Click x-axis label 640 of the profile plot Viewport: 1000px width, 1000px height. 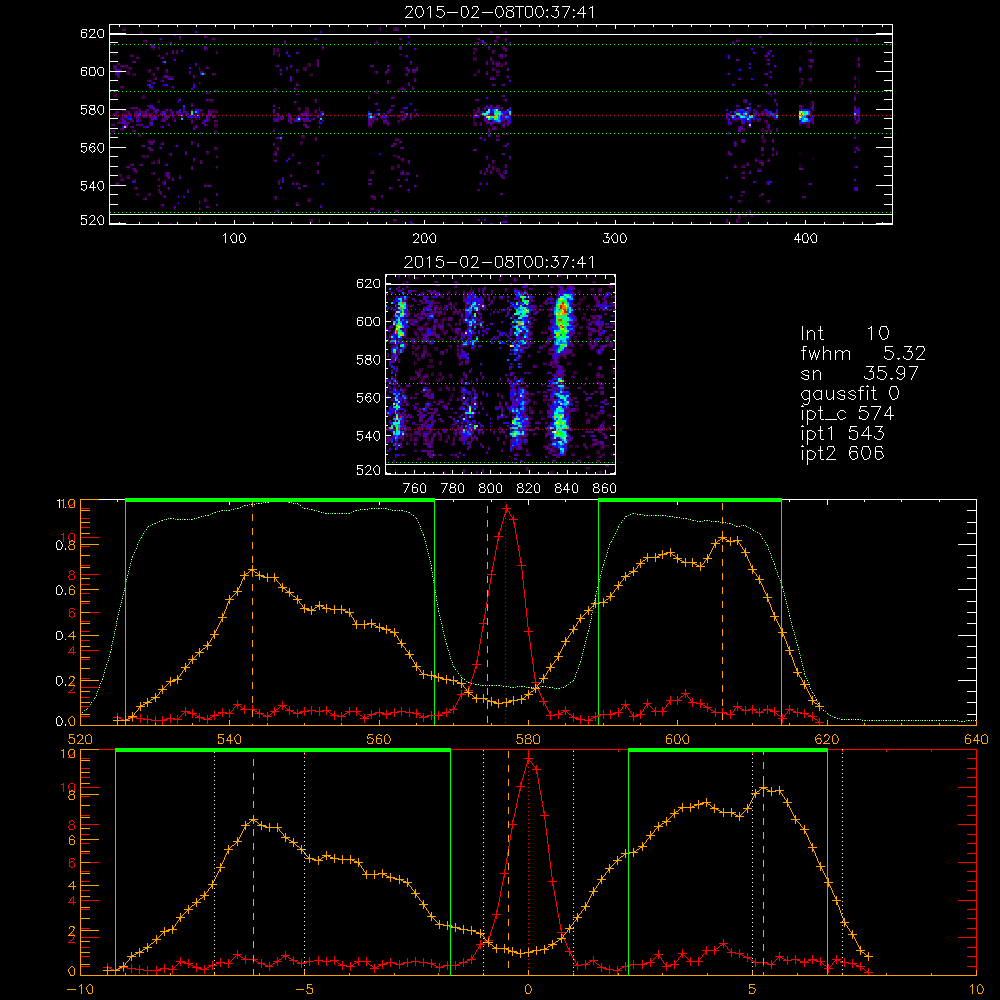976,739
